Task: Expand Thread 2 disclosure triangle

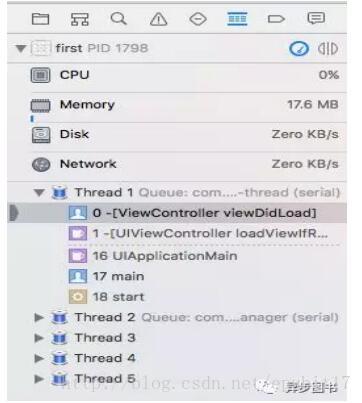Action: pos(39,317)
